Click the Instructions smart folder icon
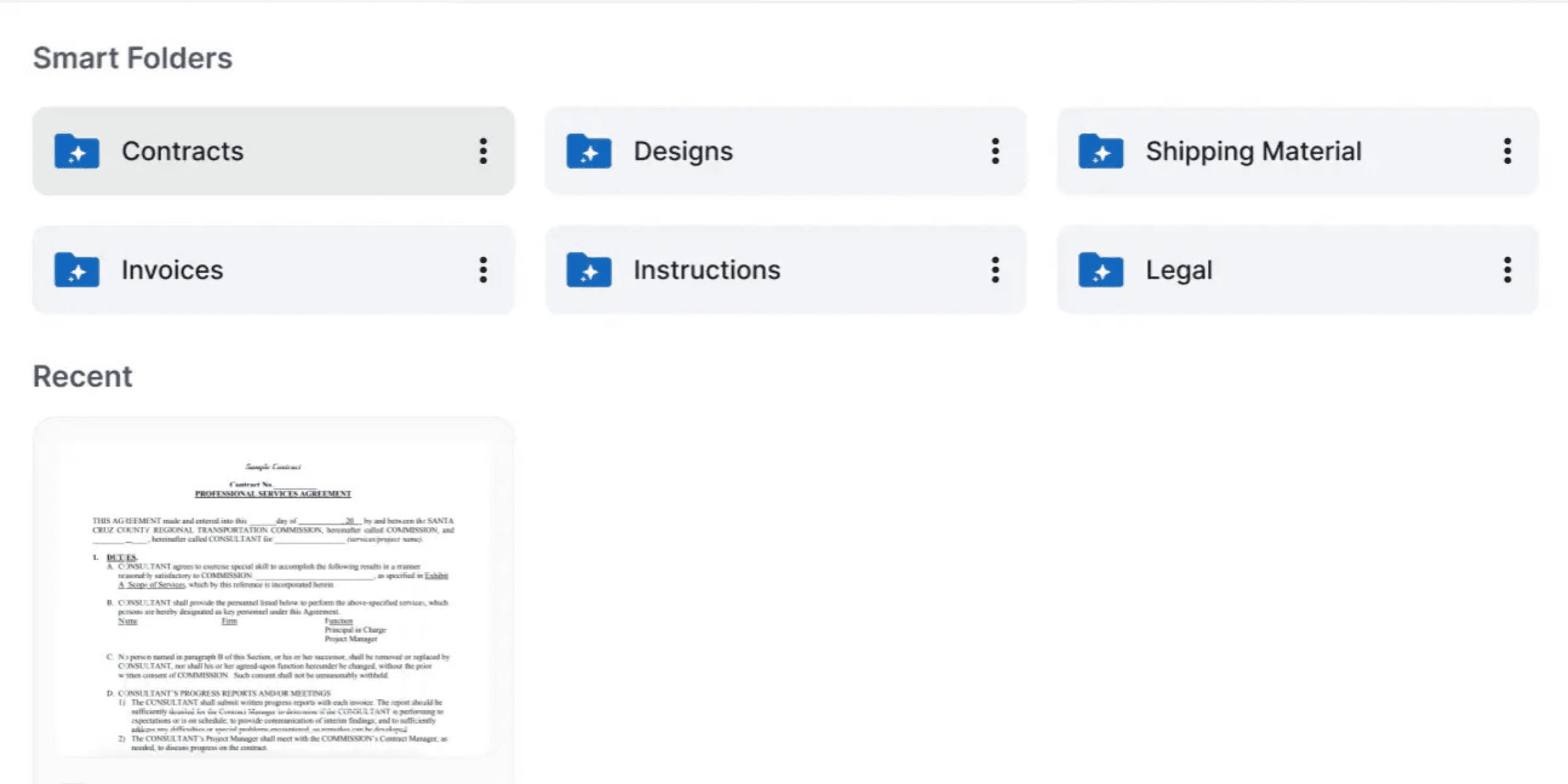1568x784 pixels. click(x=589, y=270)
